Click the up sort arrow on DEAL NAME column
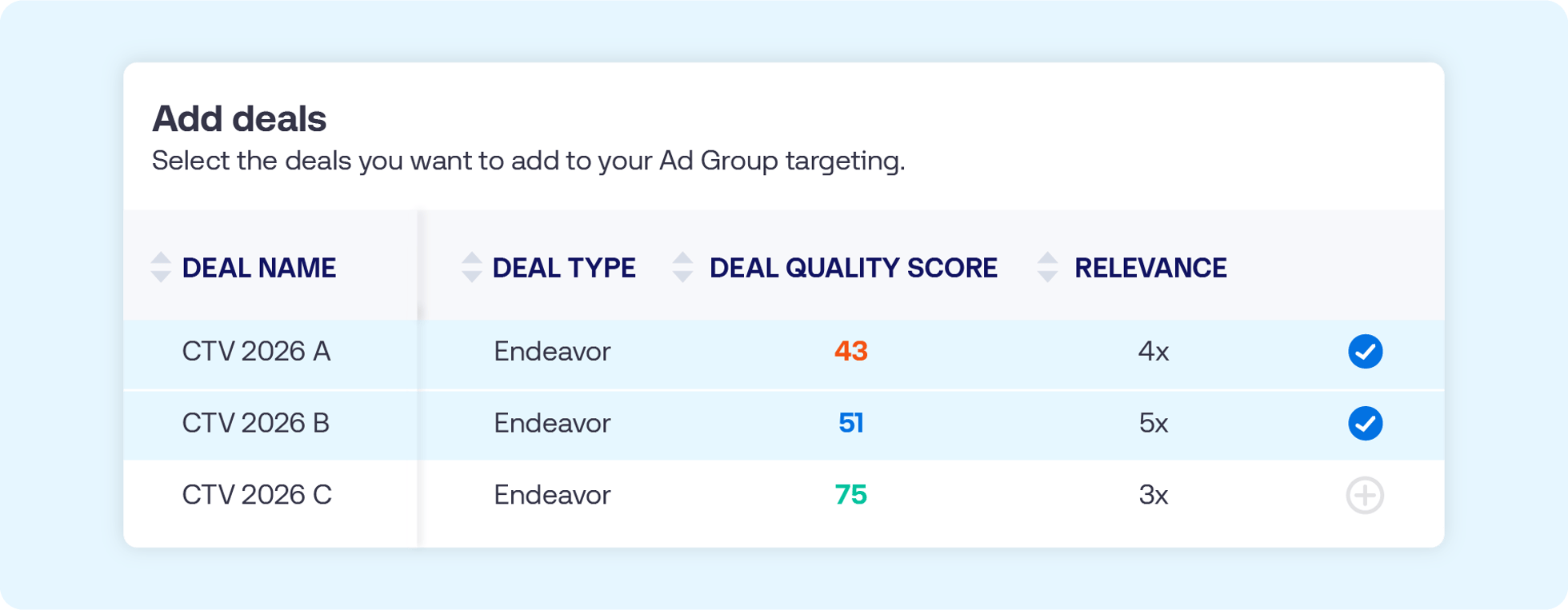1568x610 pixels. pos(159,260)
